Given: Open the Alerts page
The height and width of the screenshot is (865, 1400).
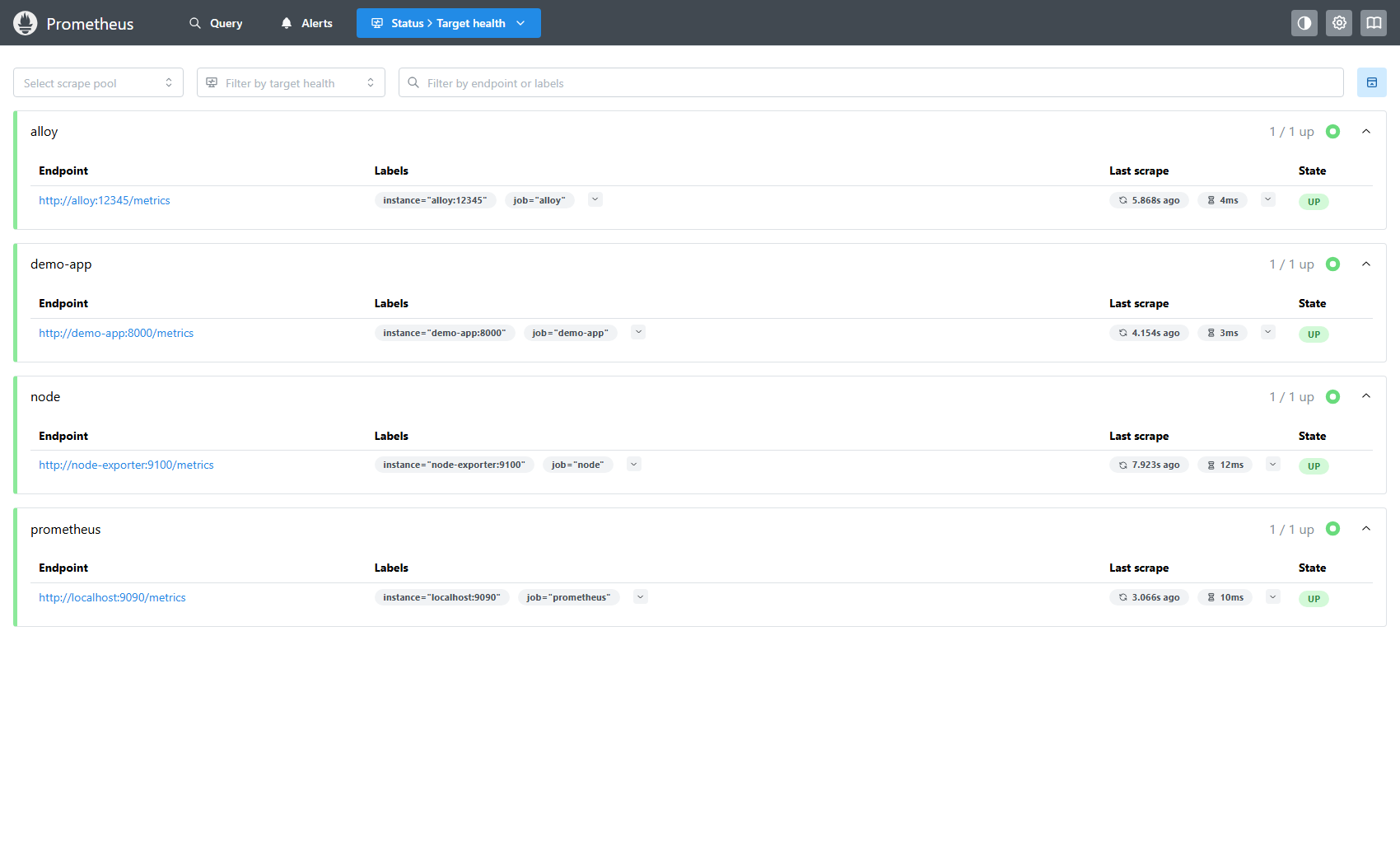Looking at the screenshot, I should pos(306,23).
